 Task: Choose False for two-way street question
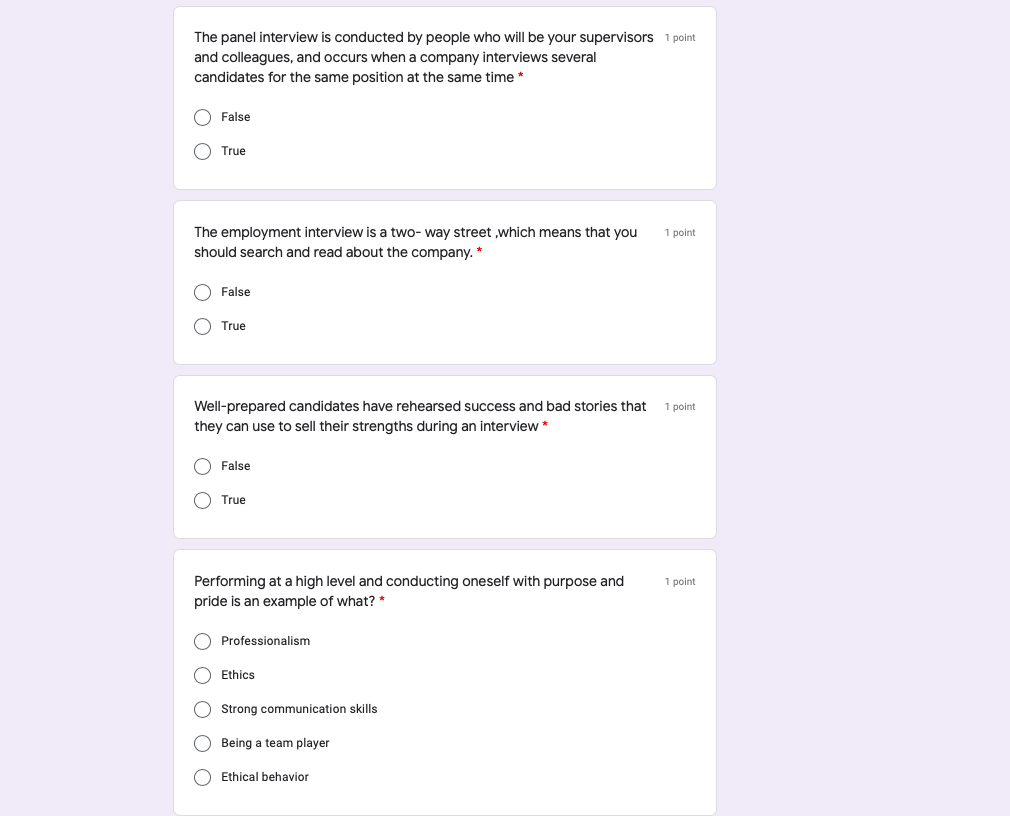(202, 292)
